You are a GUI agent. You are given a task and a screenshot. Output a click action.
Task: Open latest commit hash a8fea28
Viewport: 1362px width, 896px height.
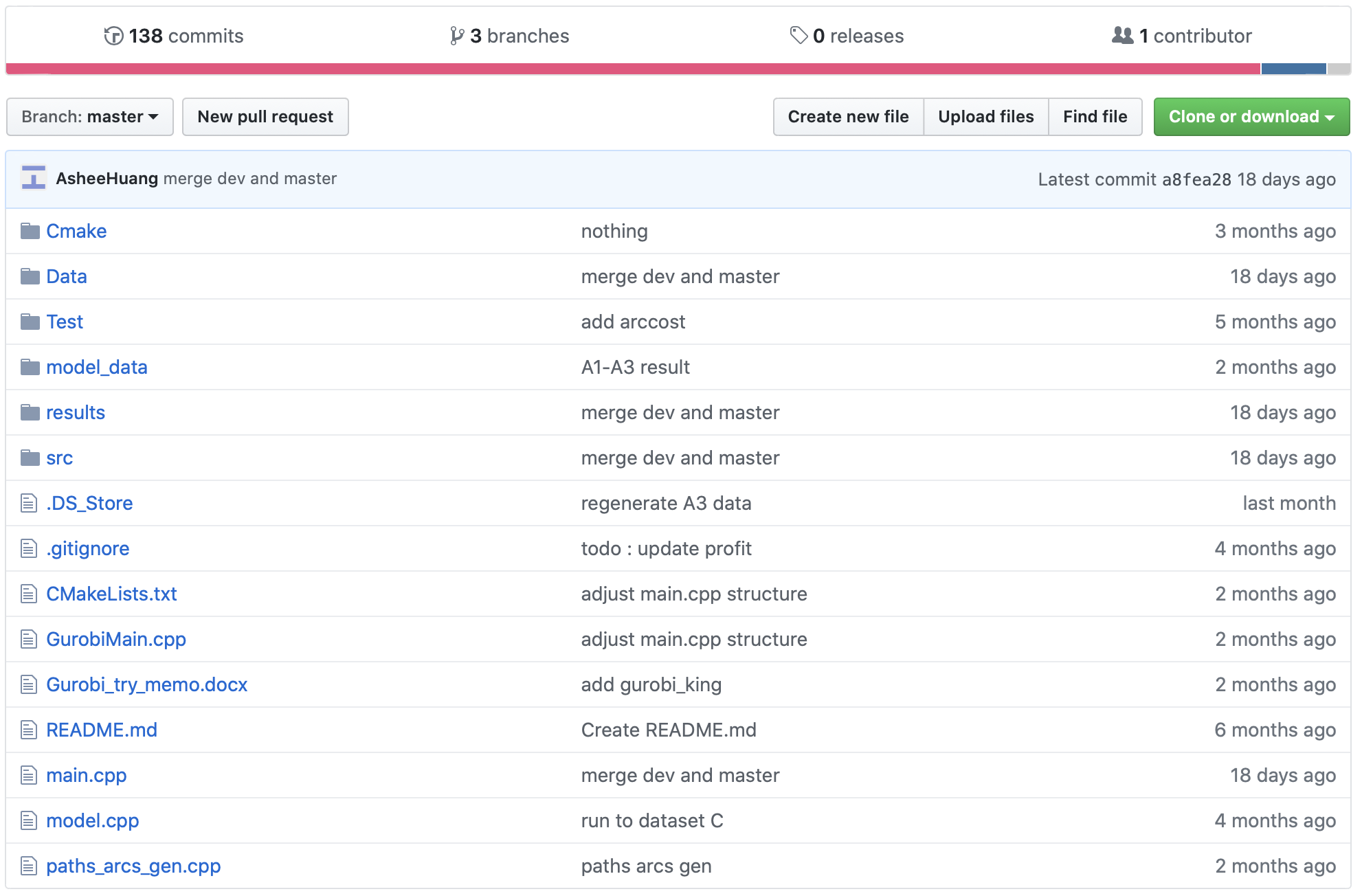point(1196,179)
